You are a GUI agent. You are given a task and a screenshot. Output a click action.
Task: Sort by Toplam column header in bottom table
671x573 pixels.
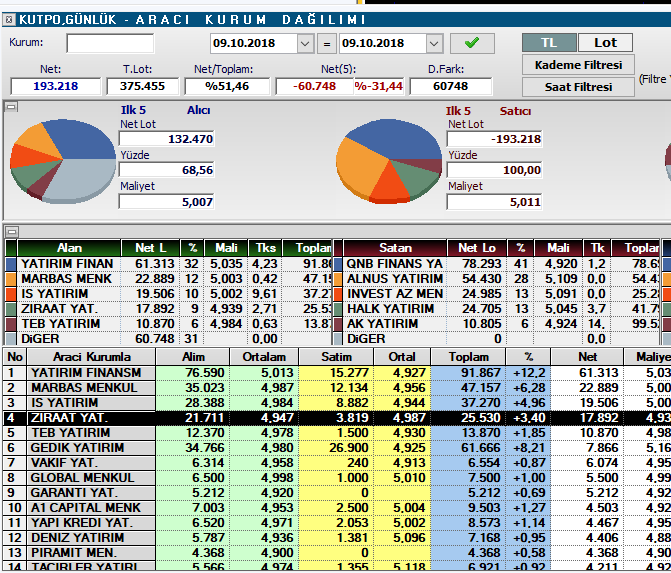click(x=468, y=357)
